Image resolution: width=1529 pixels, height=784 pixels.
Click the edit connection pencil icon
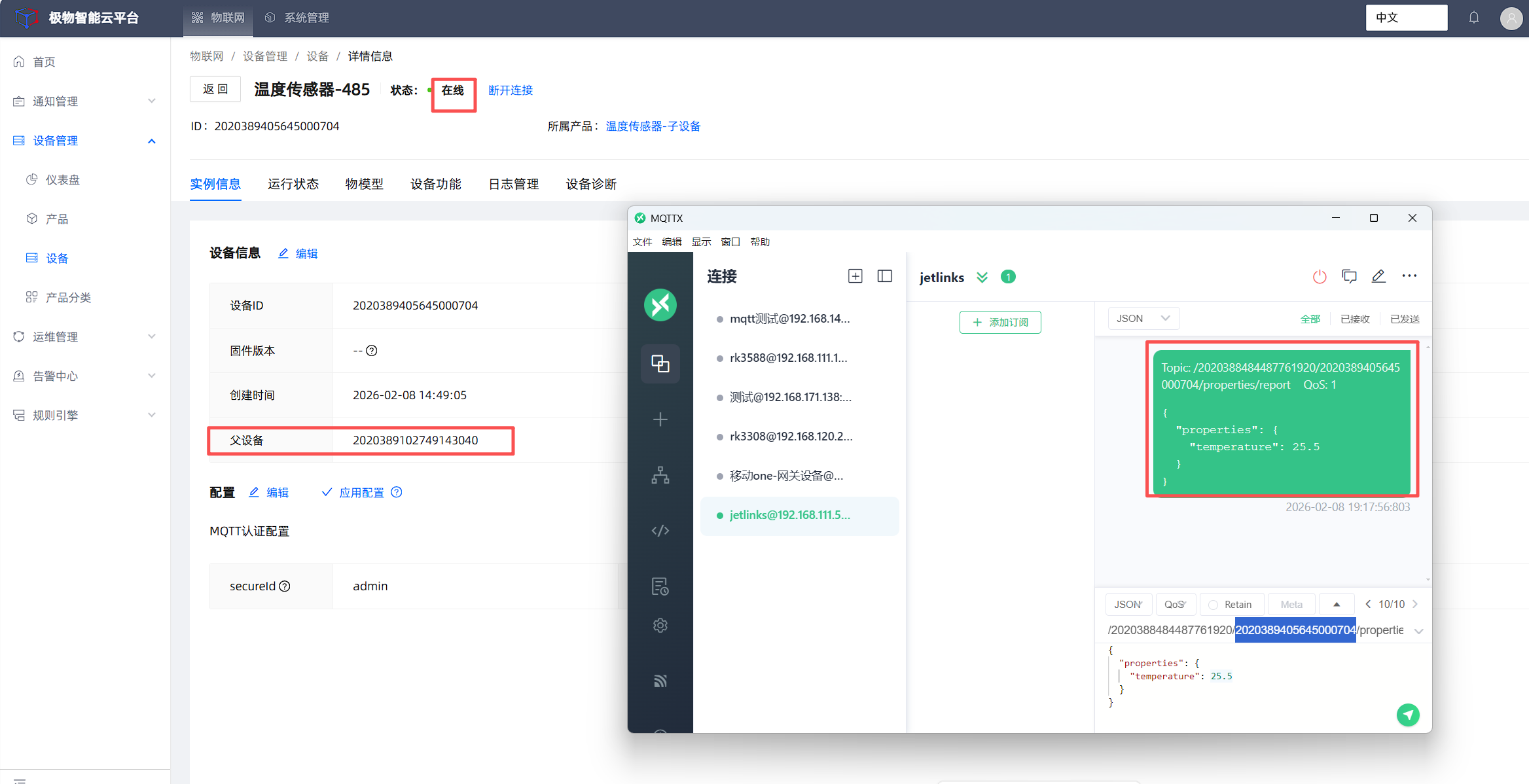[1378, 277]
